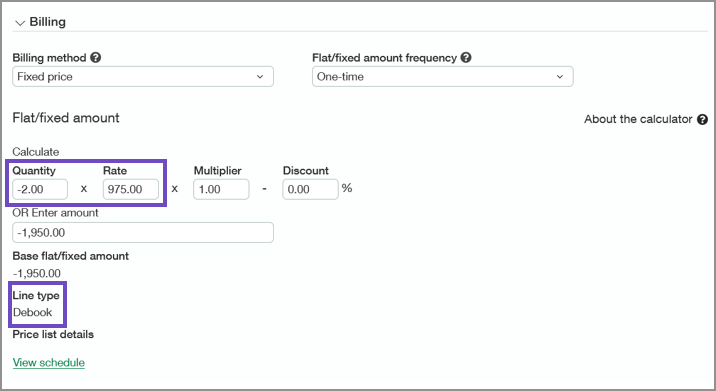Click the About the calculator text
The height and width of the screenshot is (391, 716).
[638, 119]
